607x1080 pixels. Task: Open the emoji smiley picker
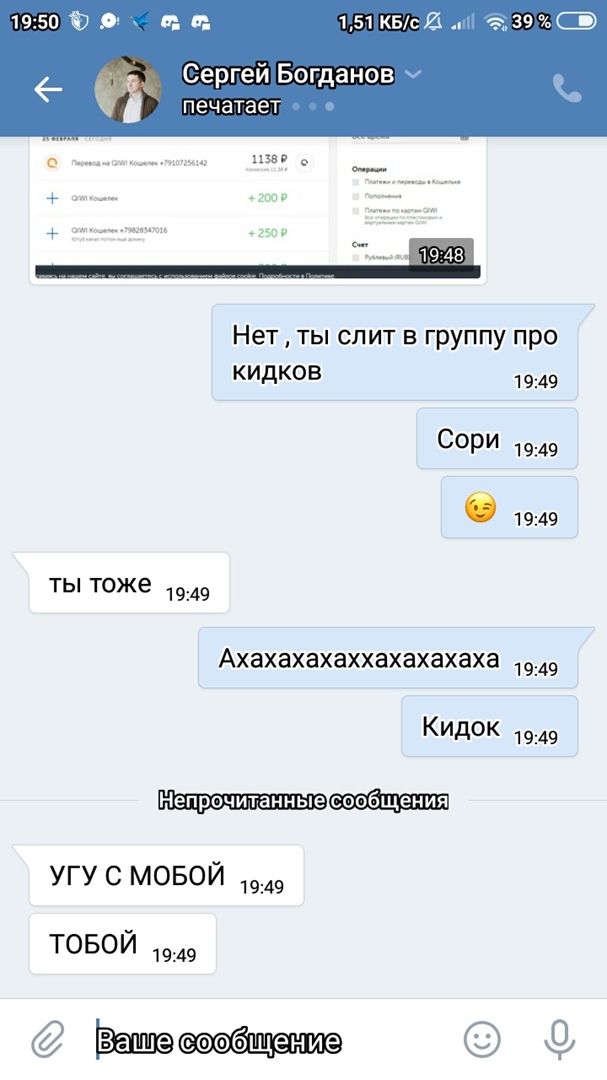(482, 1039)
